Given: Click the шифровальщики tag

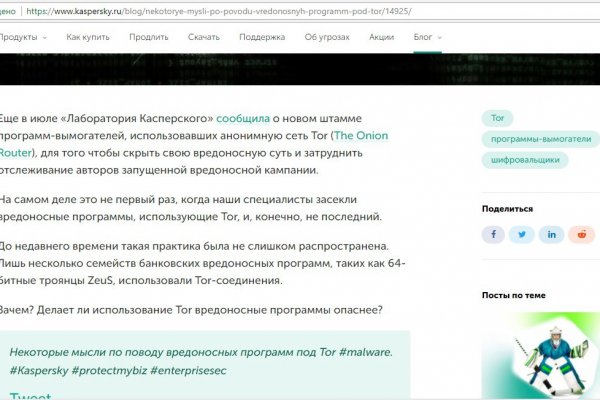Looking at the screenshot, I should click(x=525, y=160).
